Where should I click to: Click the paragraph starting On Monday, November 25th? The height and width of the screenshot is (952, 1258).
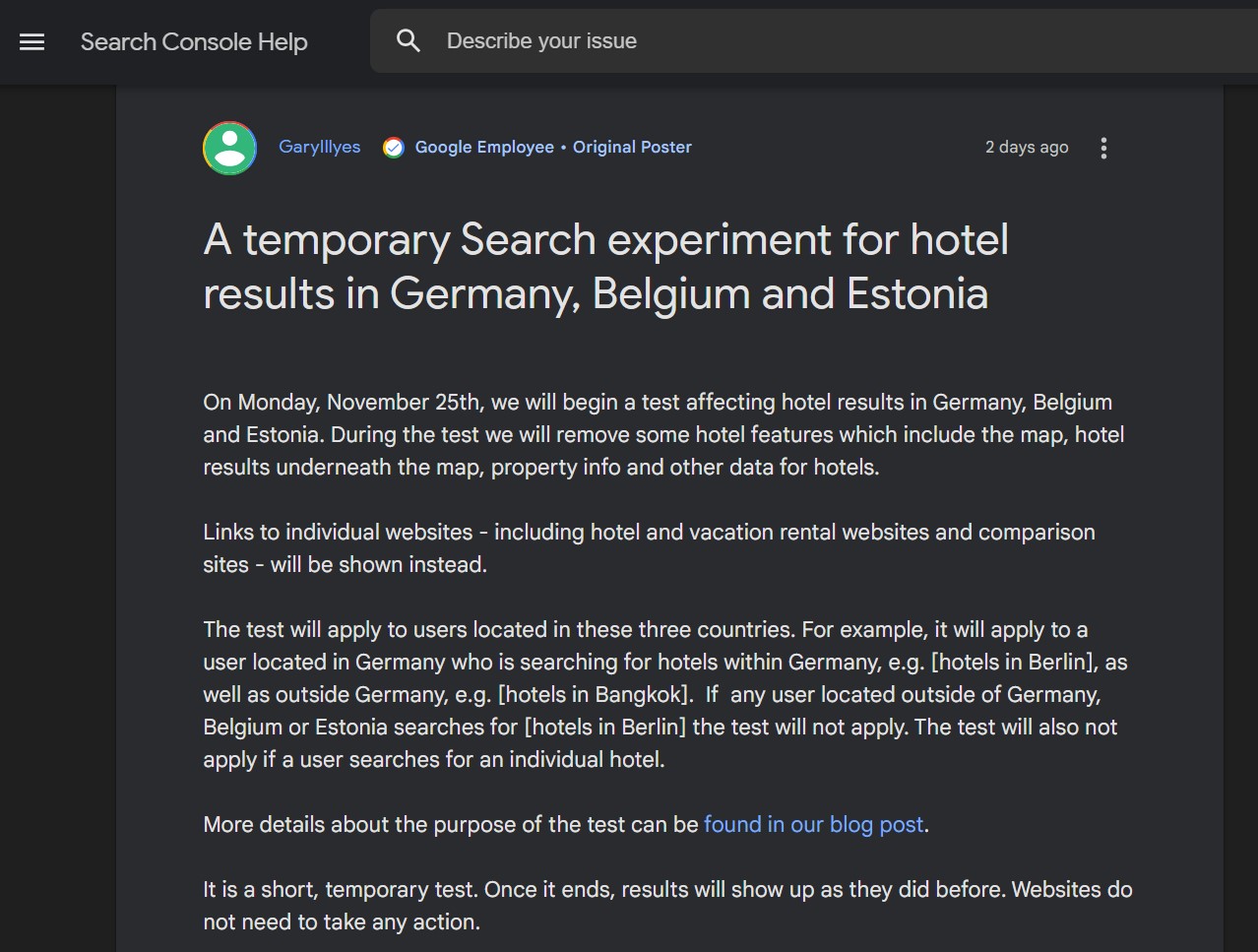pyautogui.click(x=663, y=434)
